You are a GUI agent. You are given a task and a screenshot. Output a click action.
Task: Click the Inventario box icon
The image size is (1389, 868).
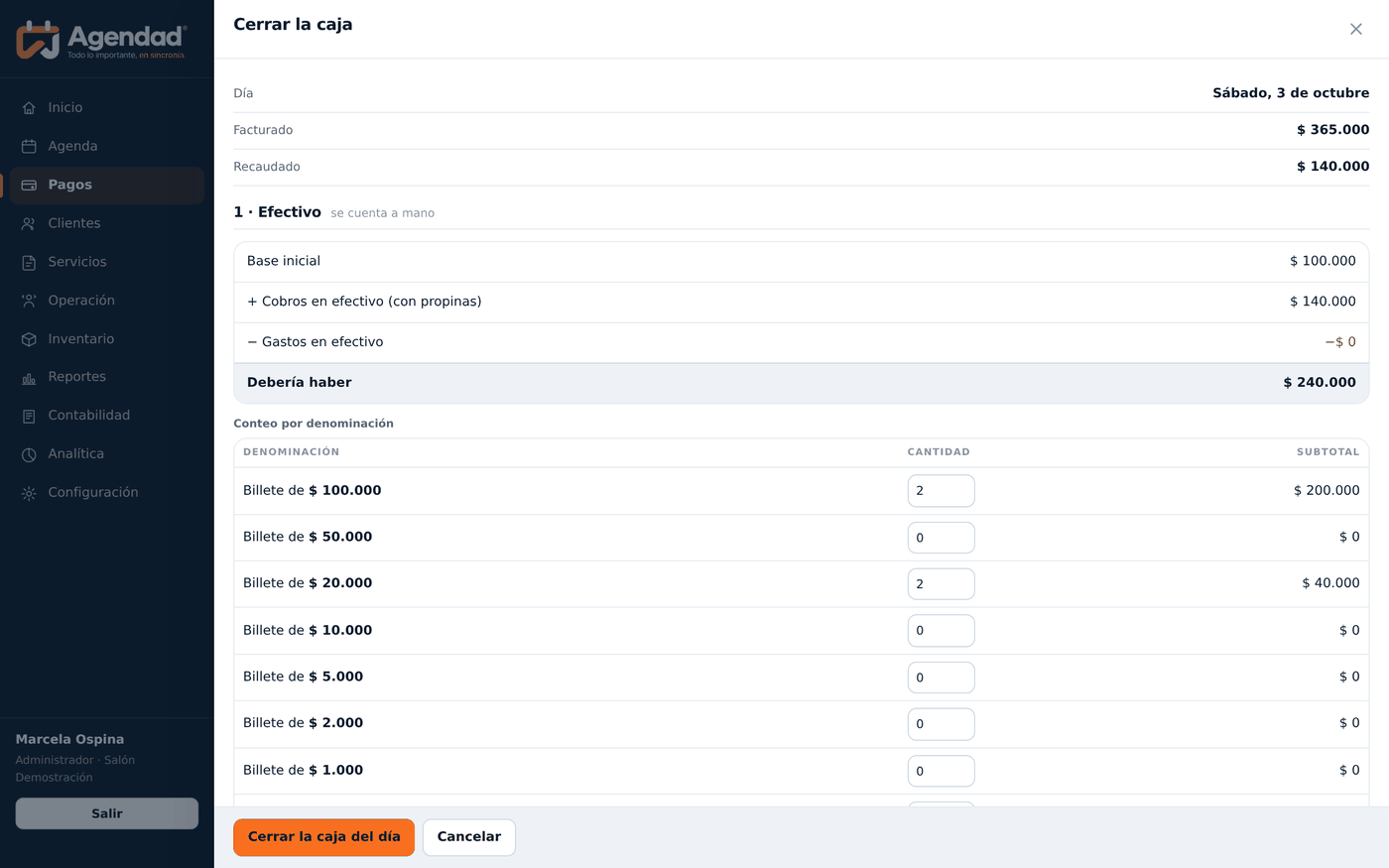coord(29,339)
